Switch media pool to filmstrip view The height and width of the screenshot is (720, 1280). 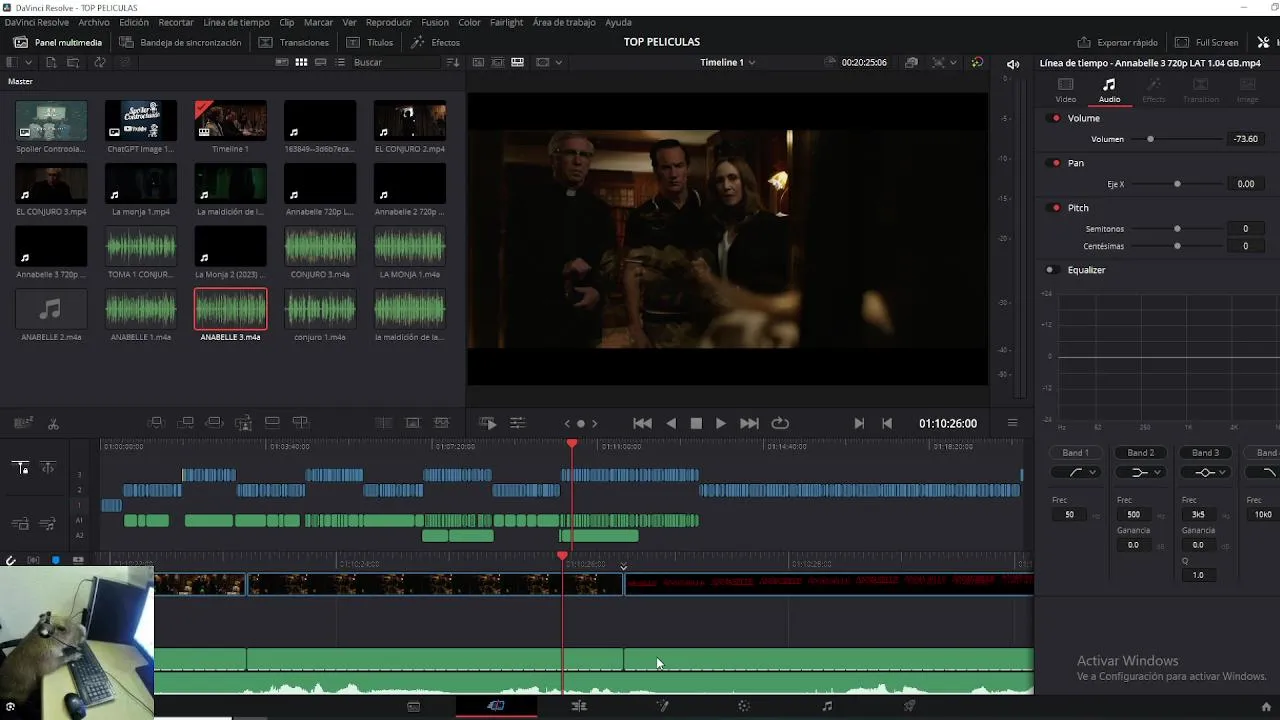[321, 62]
